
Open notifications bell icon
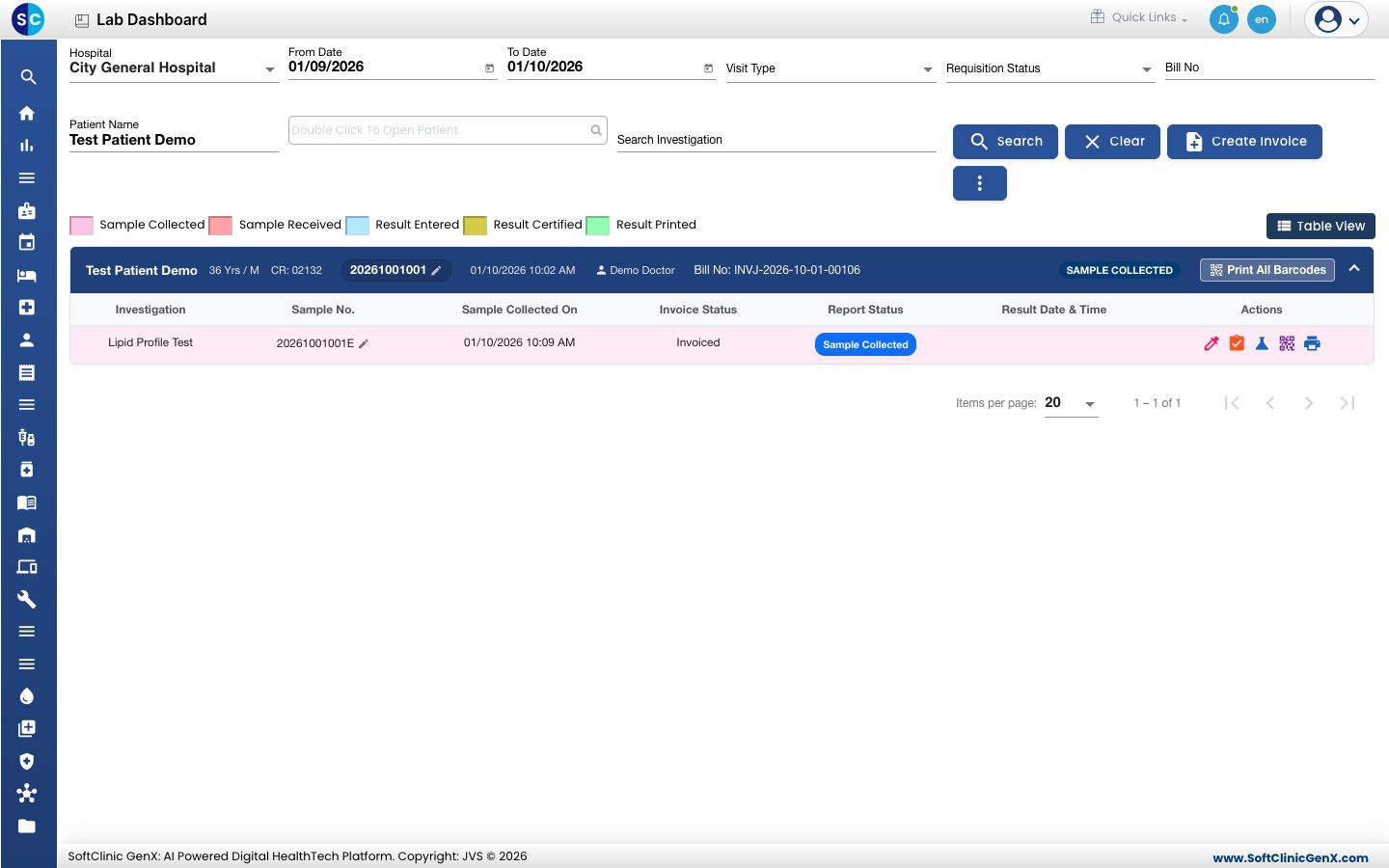click(1224, 19)
